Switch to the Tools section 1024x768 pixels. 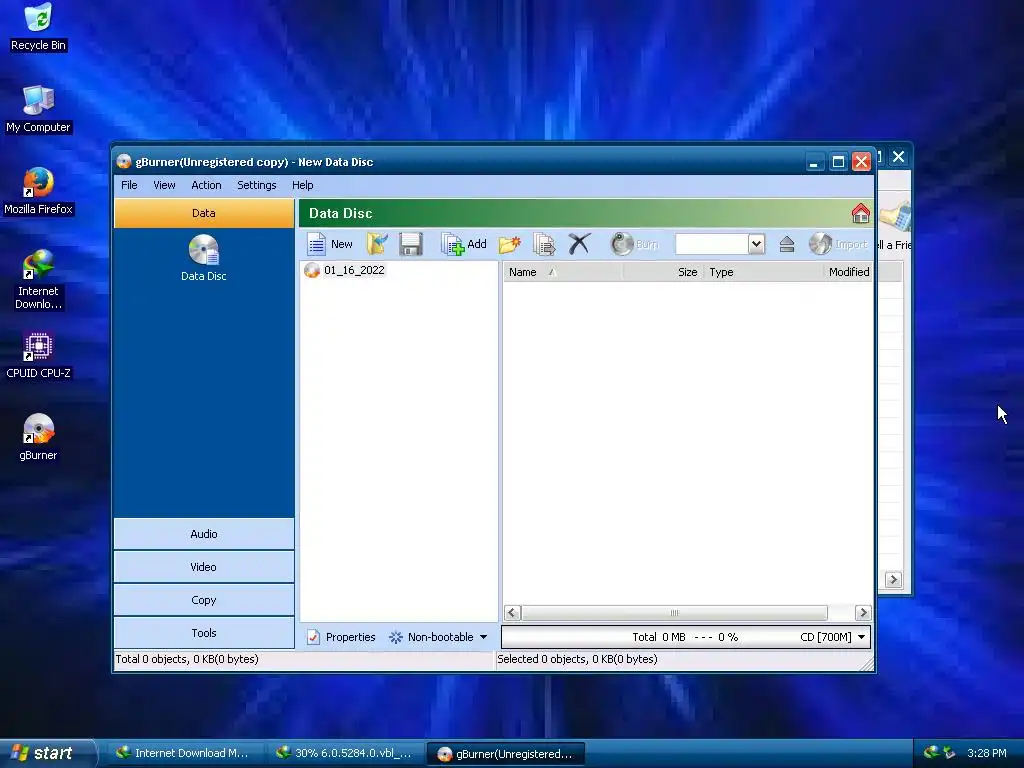click(204, 633)
